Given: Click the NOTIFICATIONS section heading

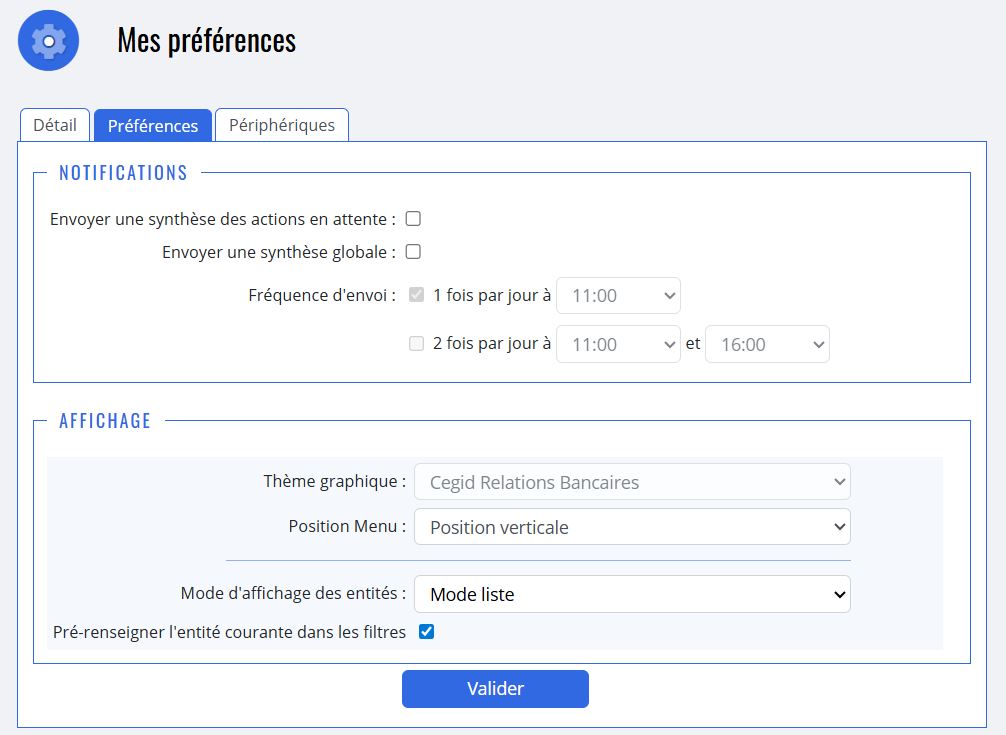Looking at the screenshot, I should coord(123,173).
